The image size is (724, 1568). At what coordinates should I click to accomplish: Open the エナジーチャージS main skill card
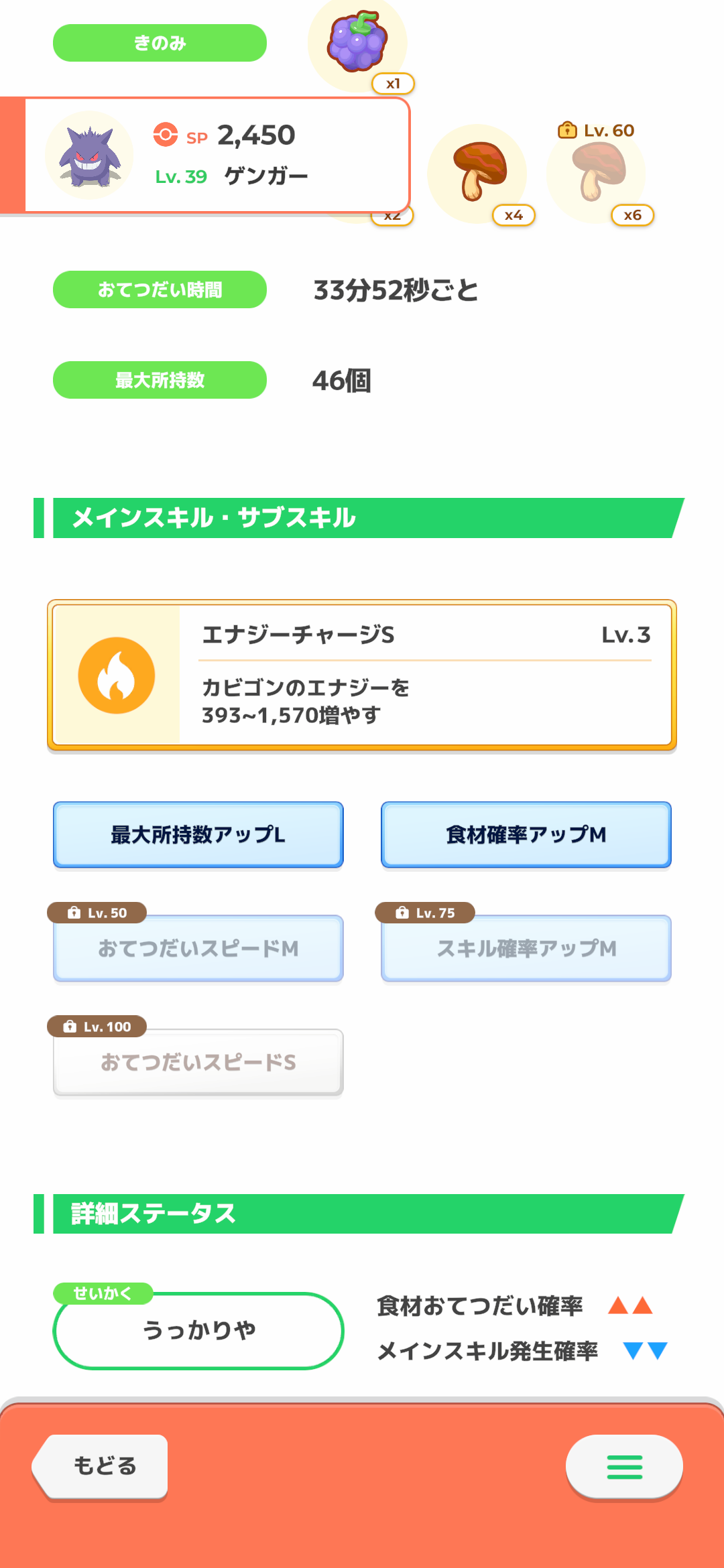[362, 675]
